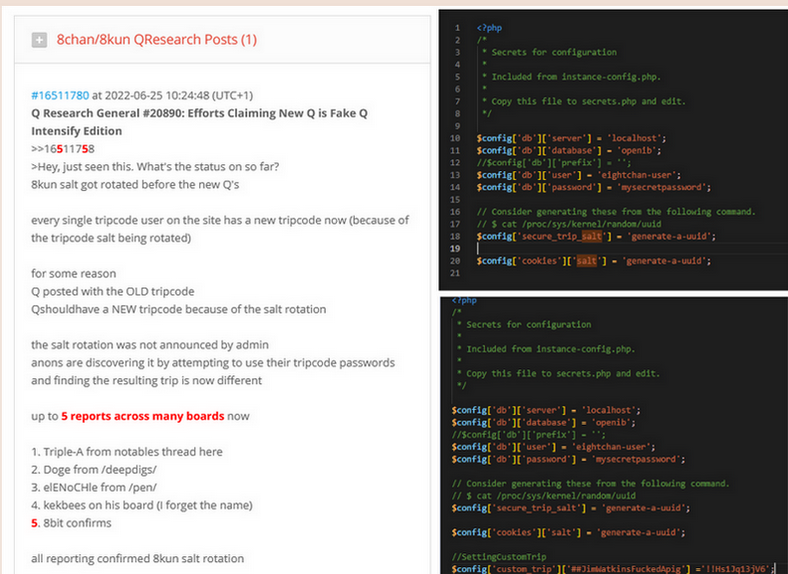Click the //SettingCustomTrip comment
This screenshot has height=574, width=788.
point(499,557)
